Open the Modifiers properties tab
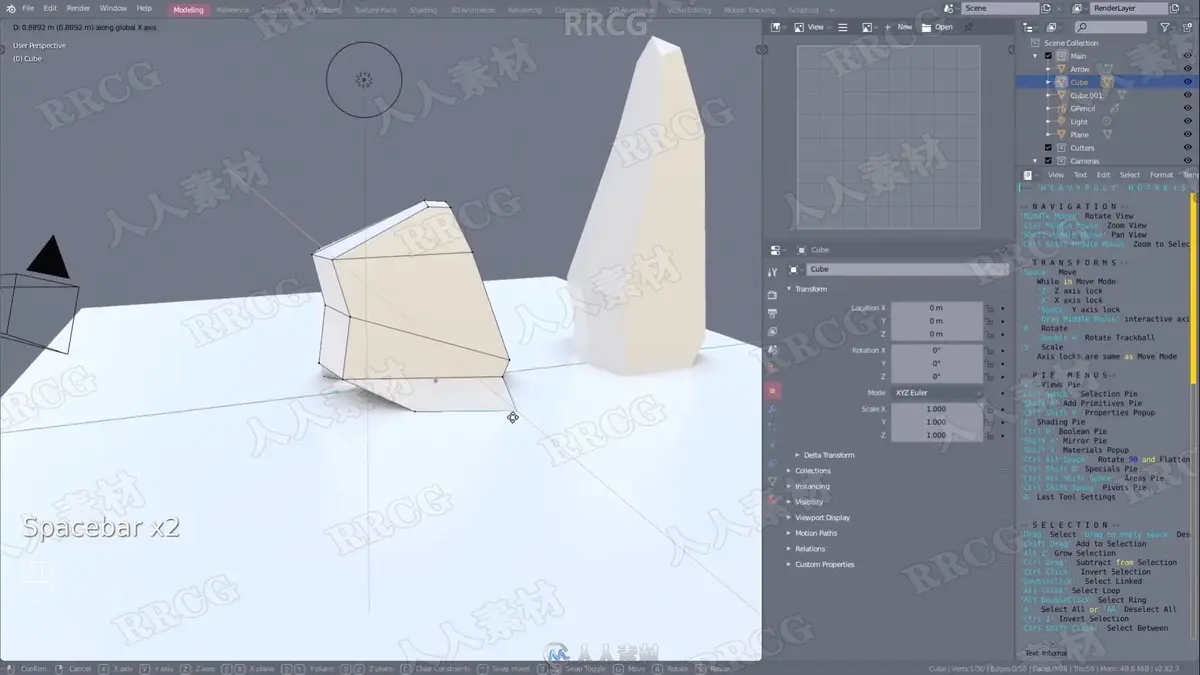The height and width of the screenshot is (675, 1200). pyautogui.click(x=772, y=409)
